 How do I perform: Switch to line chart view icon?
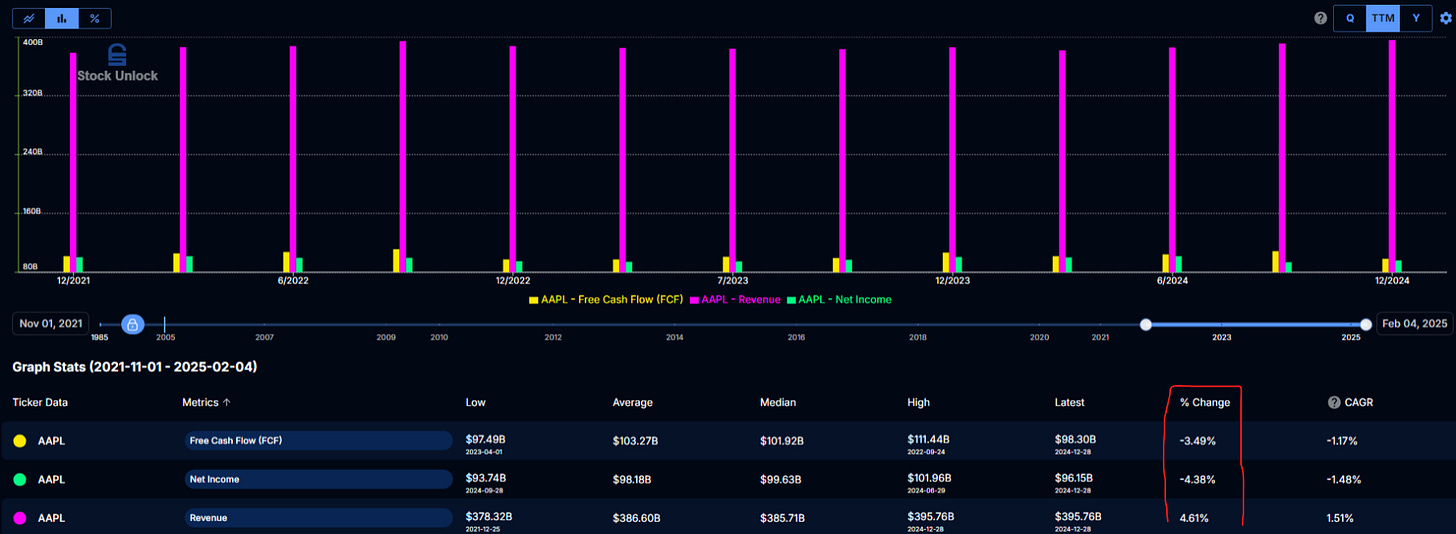click(29, 18)
